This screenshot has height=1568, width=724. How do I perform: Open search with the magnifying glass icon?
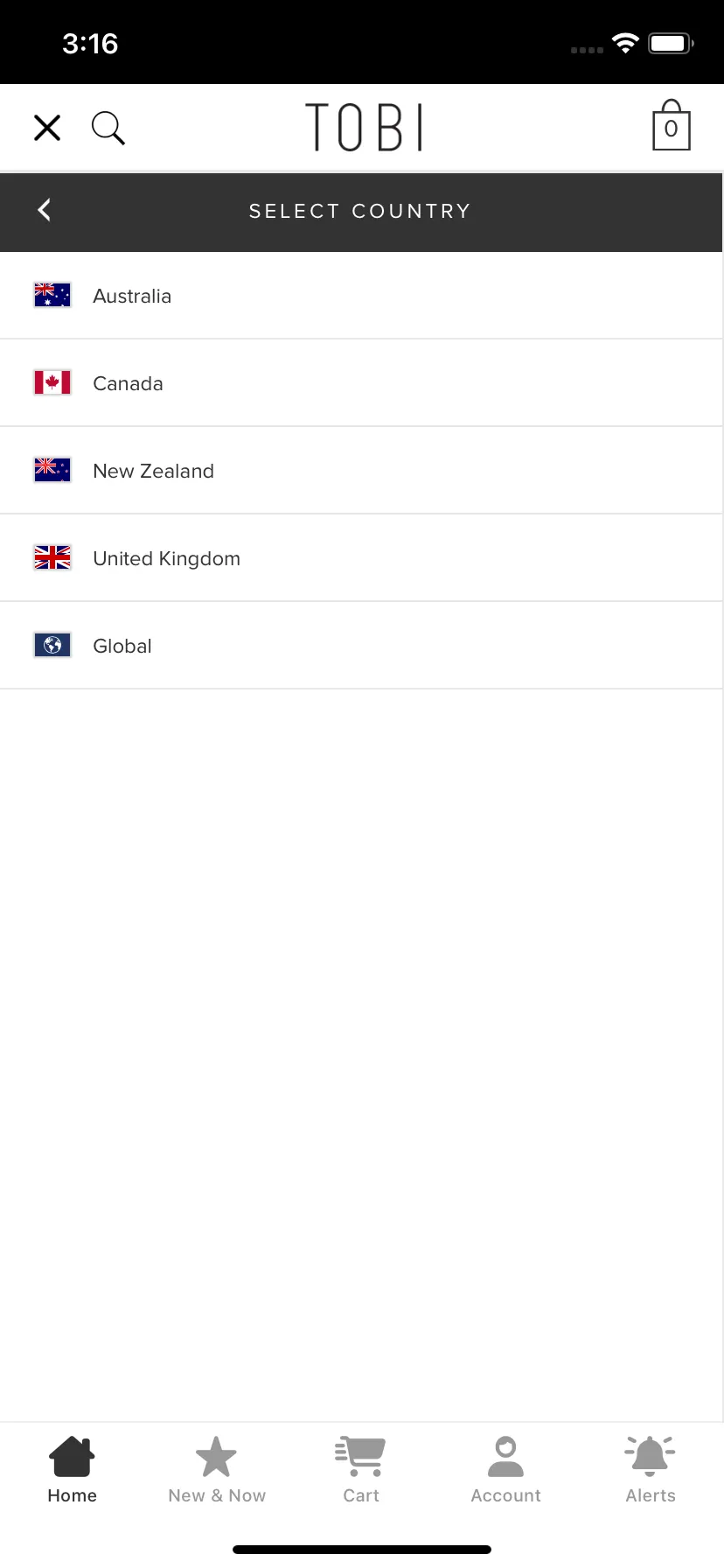[108, 128]
